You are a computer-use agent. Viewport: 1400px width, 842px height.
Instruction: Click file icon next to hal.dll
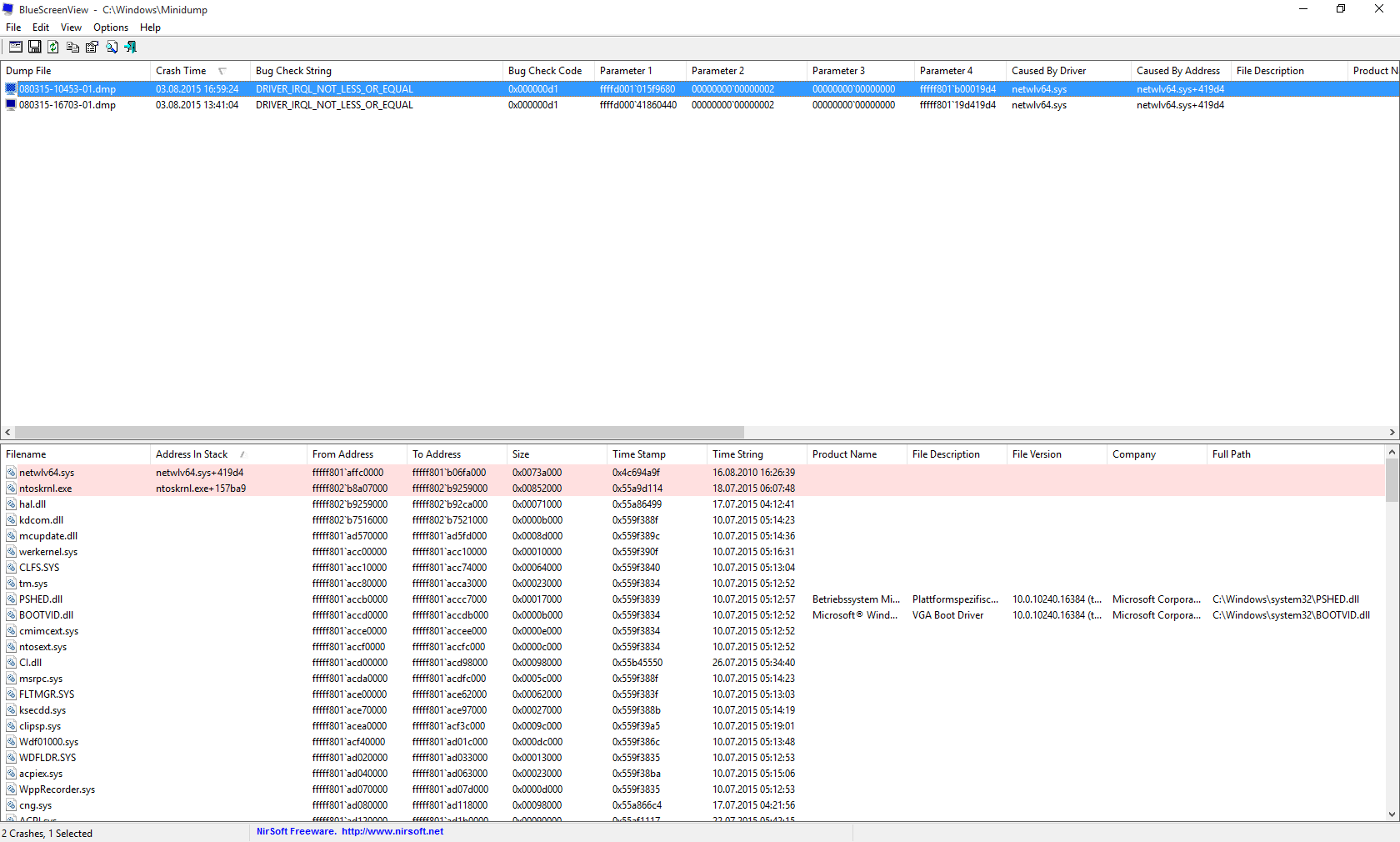(12, 504)
